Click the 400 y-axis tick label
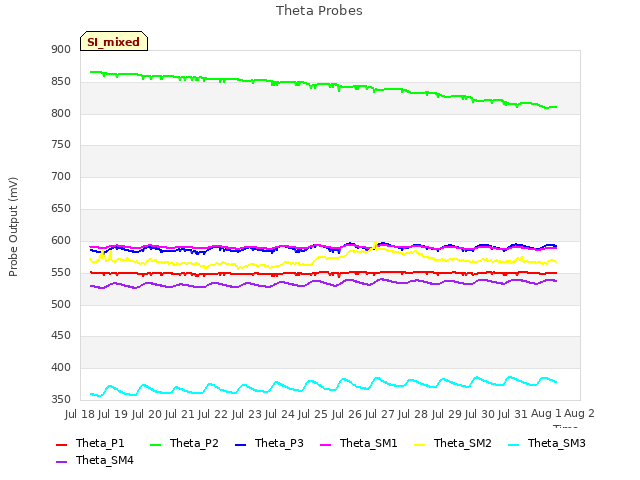Screen dimensions: 640x480 pos(61,367)
